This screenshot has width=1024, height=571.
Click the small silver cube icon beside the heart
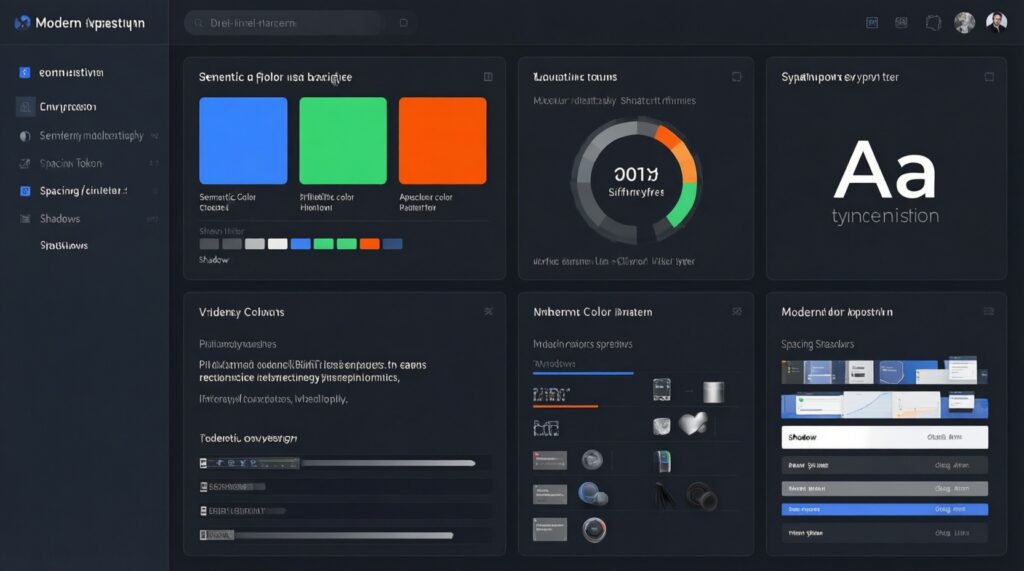coord(662,427)
